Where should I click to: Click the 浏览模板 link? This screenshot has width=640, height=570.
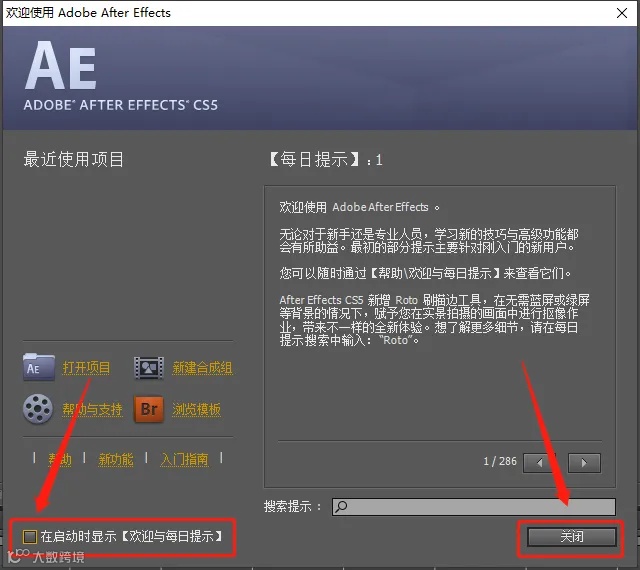[x=196, y=409]
